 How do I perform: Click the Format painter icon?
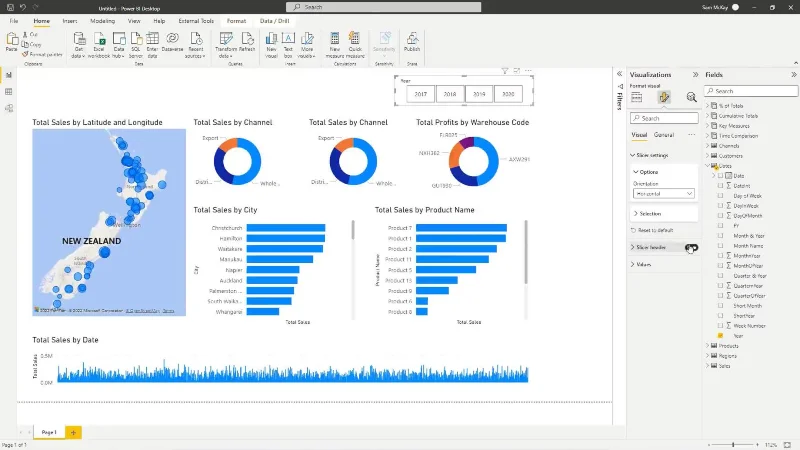click(x=42, y=54)
